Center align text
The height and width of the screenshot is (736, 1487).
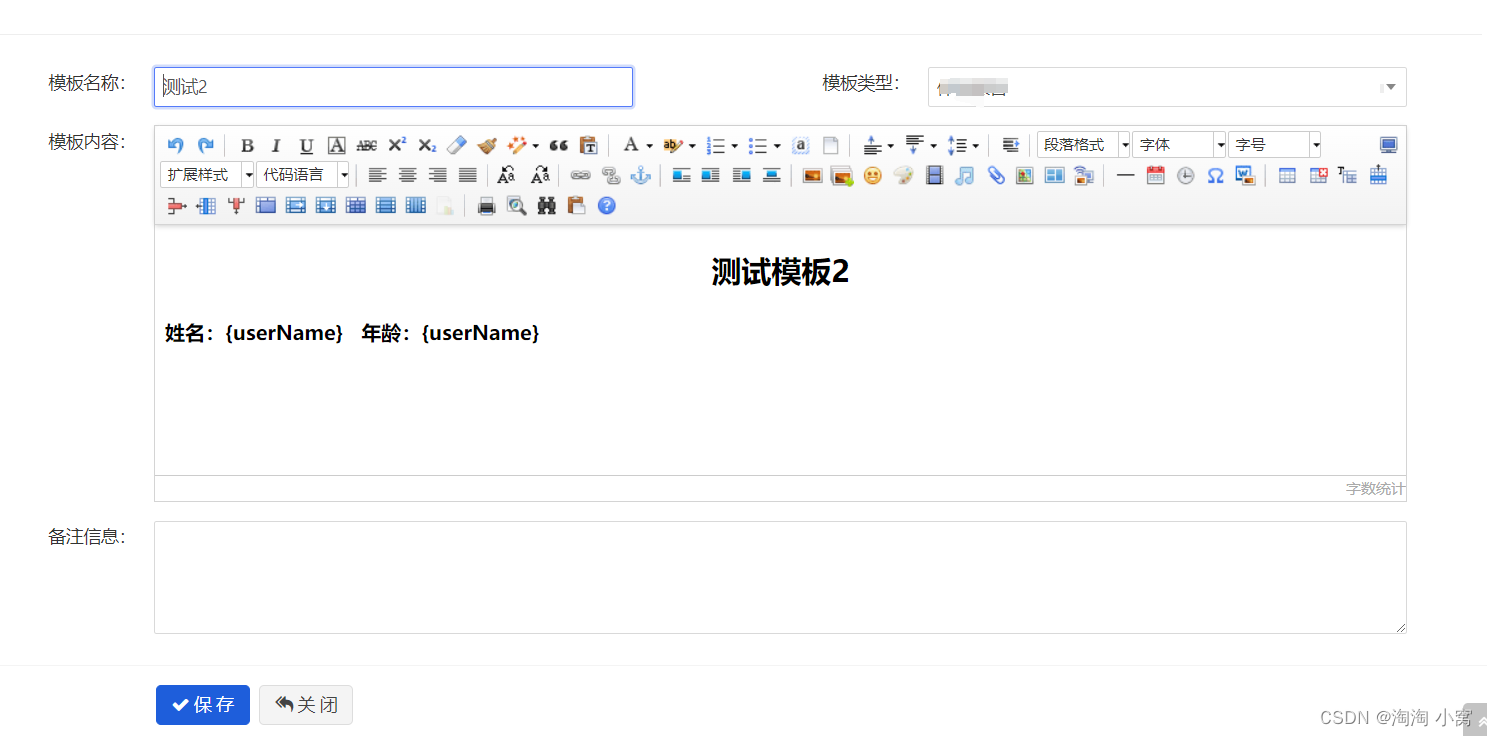(x=407, y=175)
